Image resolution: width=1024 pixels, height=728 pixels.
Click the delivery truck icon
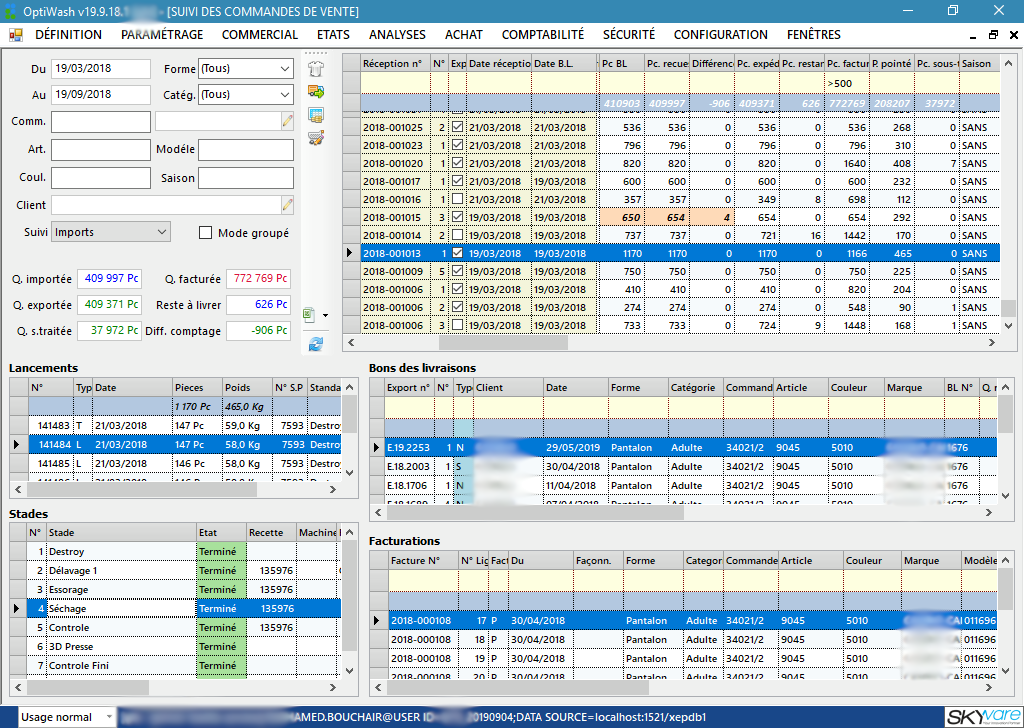pyautogui.click(x=316, y=91)
